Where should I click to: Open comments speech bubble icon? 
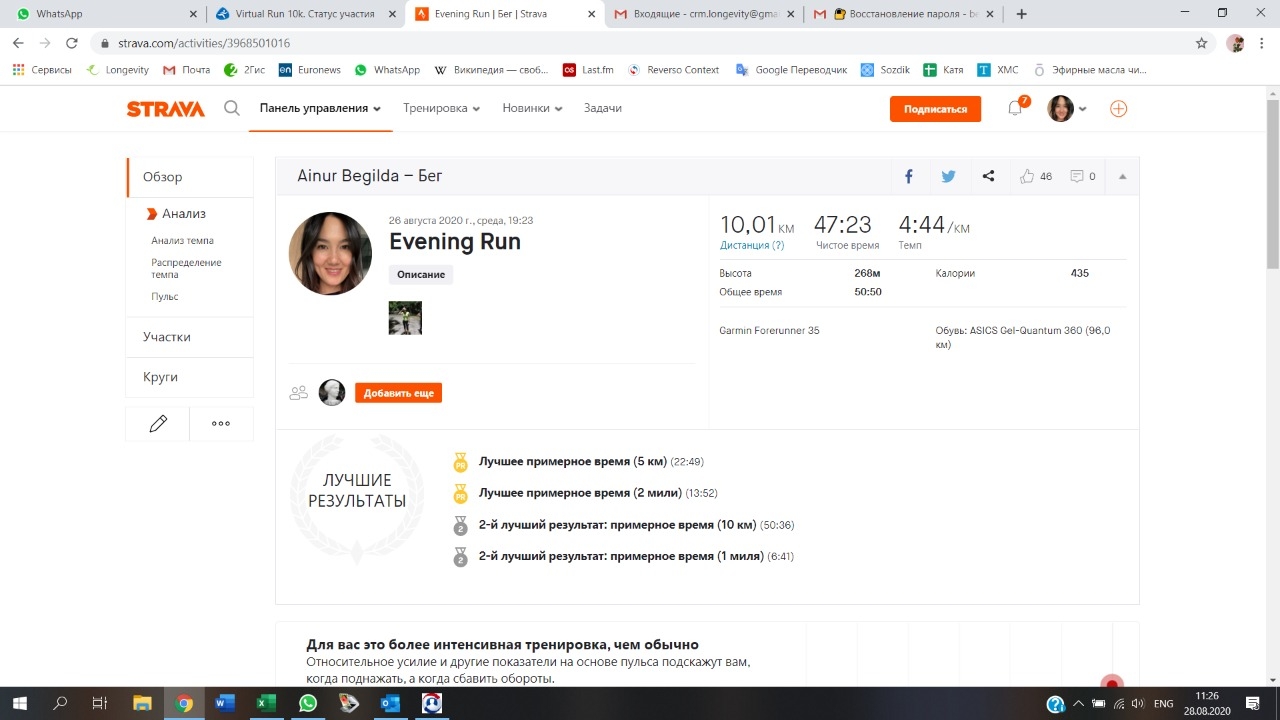[x=1077, y=176]
